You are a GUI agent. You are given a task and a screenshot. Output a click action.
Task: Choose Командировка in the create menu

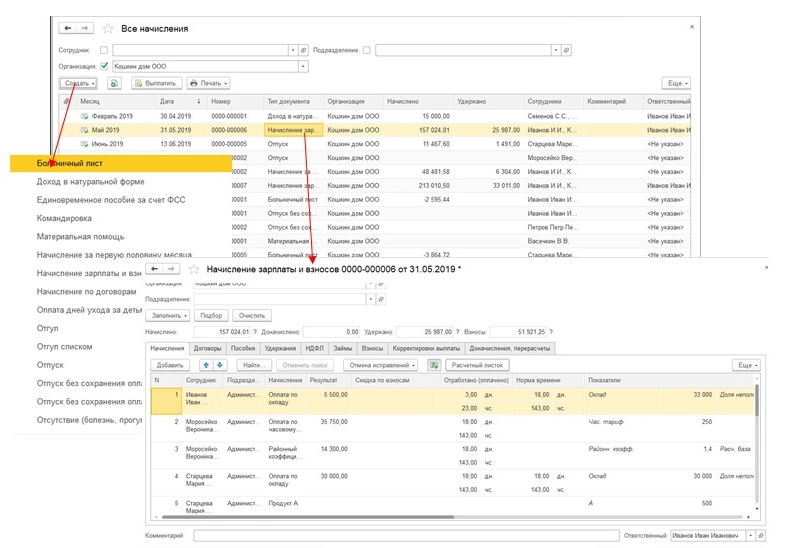point(66,218)
